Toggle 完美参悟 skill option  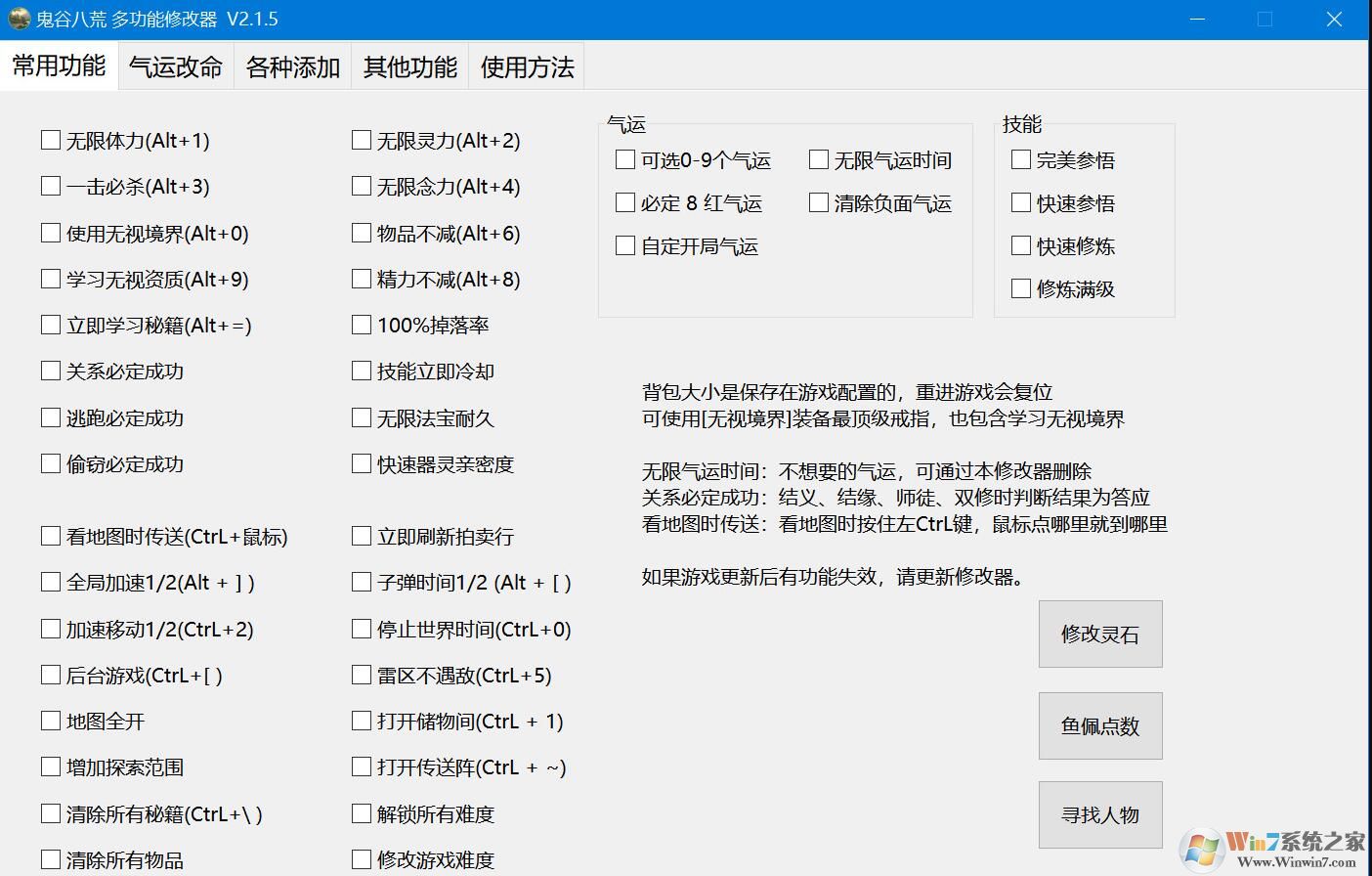click(x=1020, y=159)
